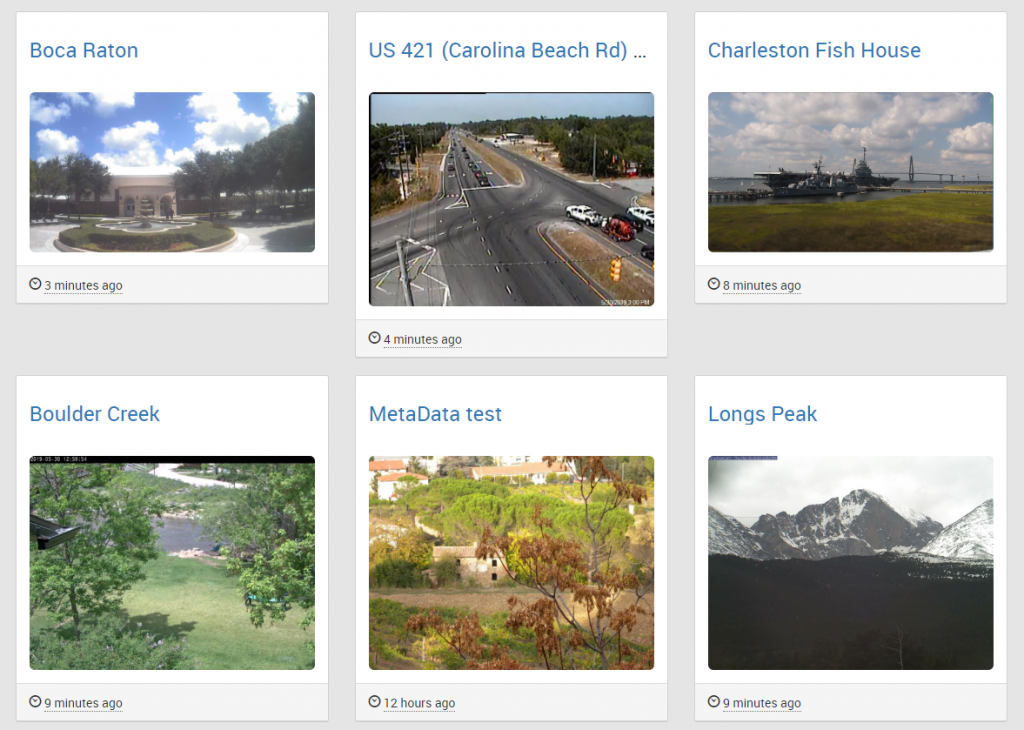
Task: Click the clock icon under Boca Raton
Action: point(35,284)
